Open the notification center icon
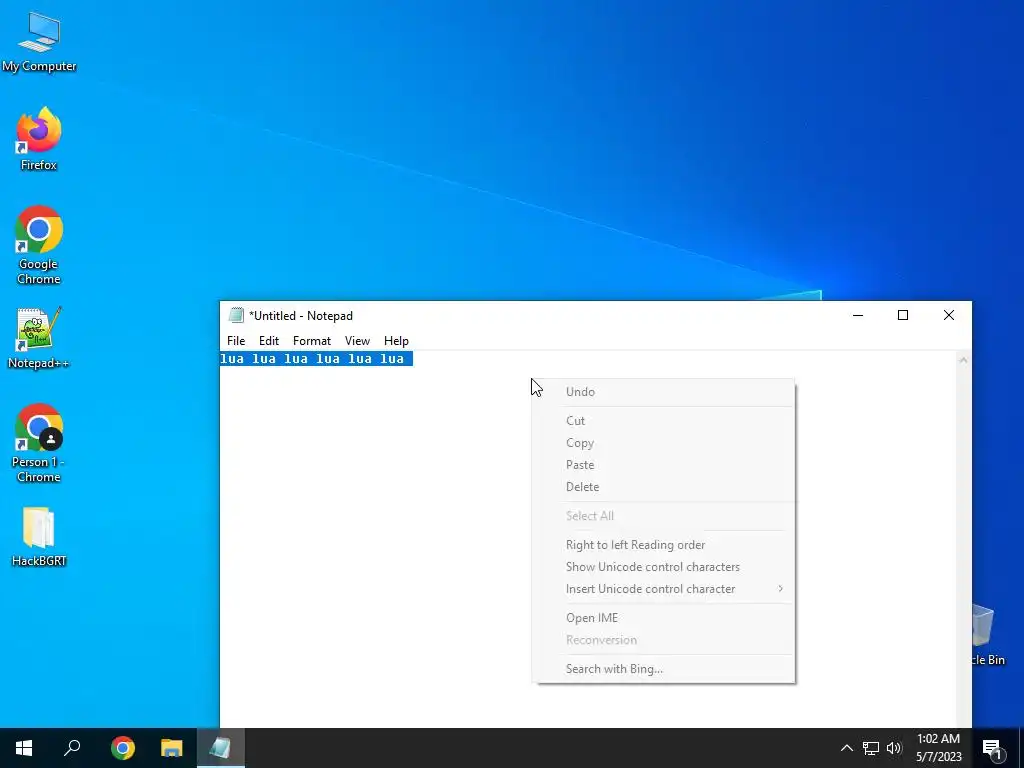 [992, 748]
